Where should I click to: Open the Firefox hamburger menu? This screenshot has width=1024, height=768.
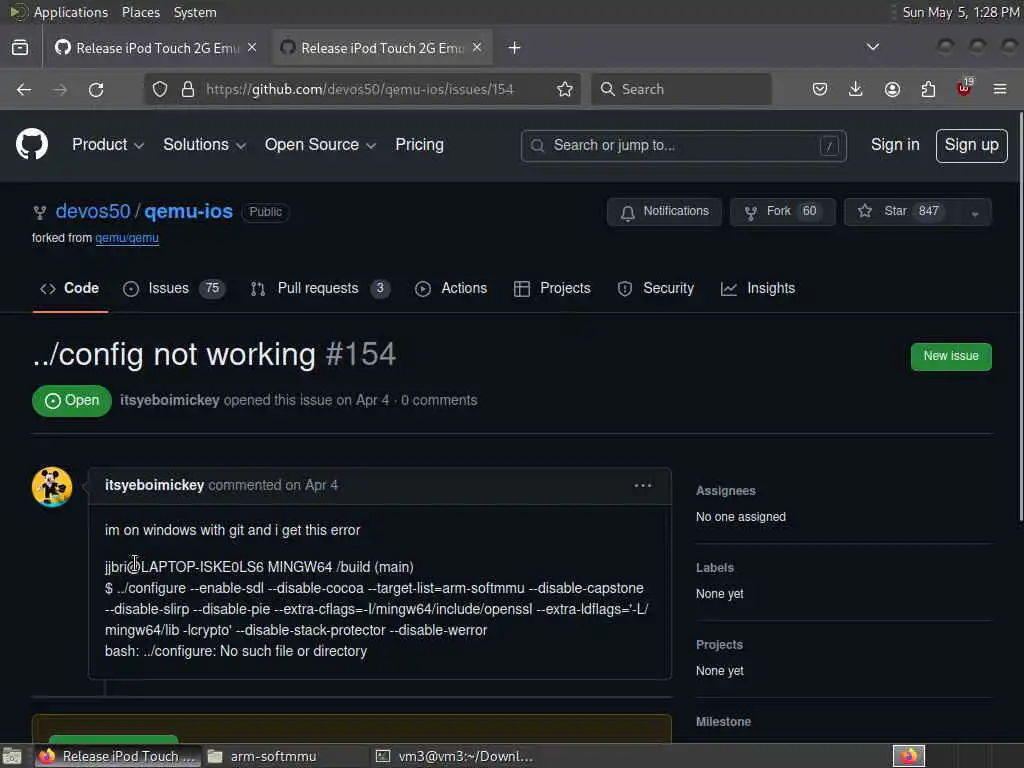tap(1000, 89)
